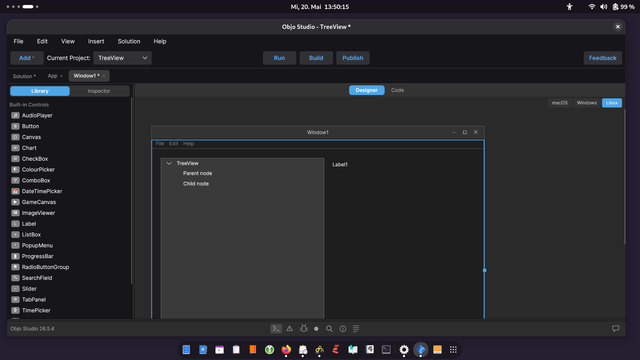The image size is (640, 360).
Task: Select the DateTimePicker calendar icon
Action: click(15, 191)
